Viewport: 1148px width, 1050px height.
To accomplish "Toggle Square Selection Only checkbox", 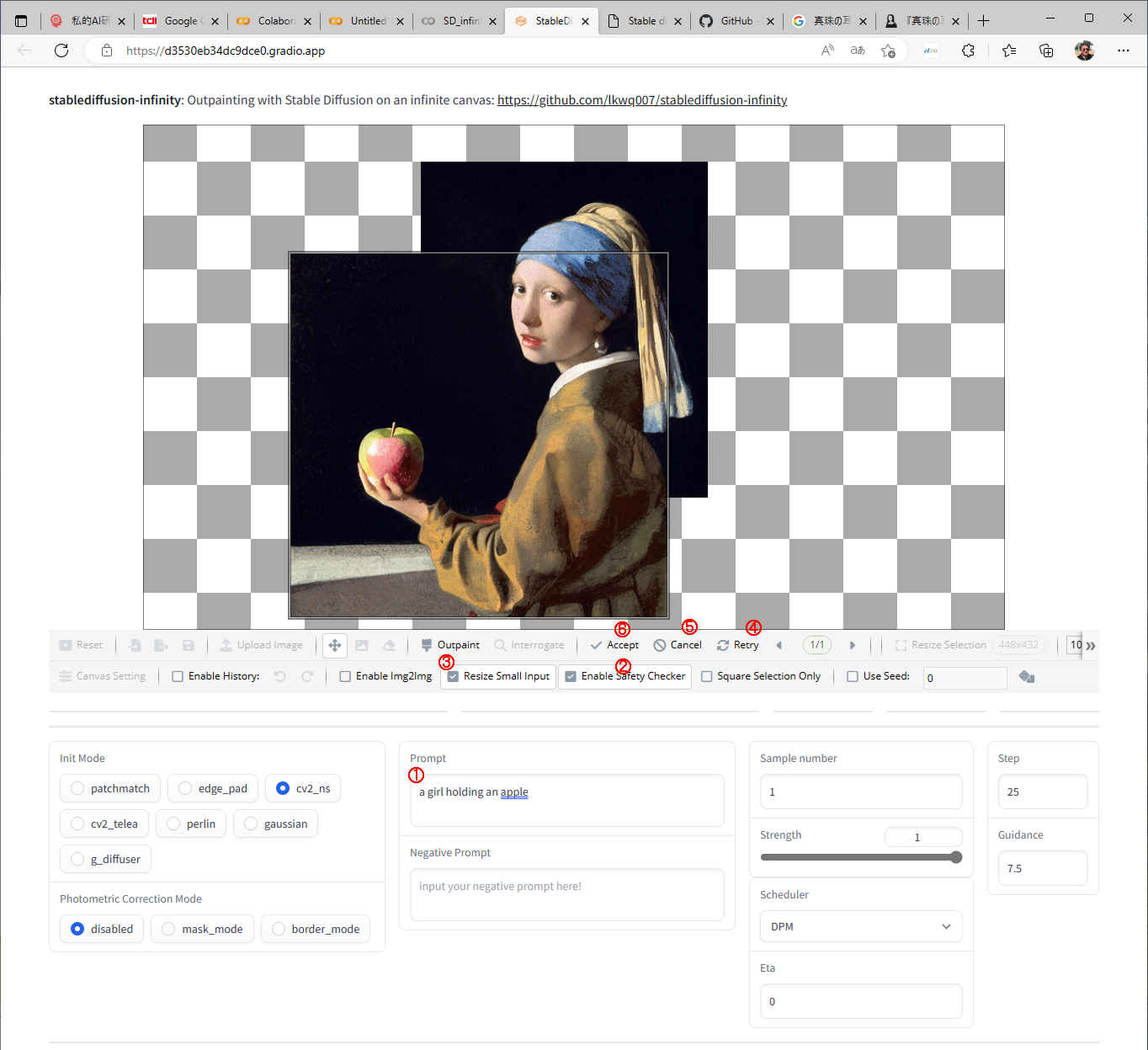I will [707, 676].
